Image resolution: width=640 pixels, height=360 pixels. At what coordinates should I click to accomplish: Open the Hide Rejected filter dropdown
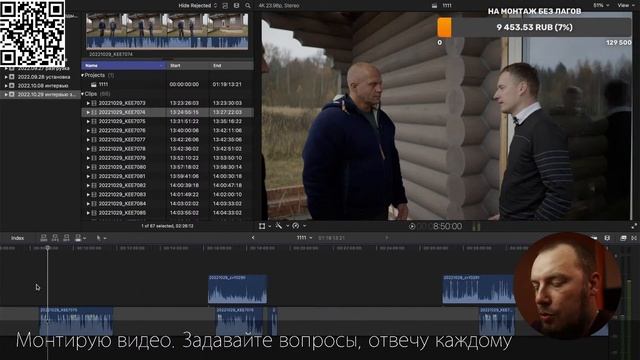coord(198,6)
